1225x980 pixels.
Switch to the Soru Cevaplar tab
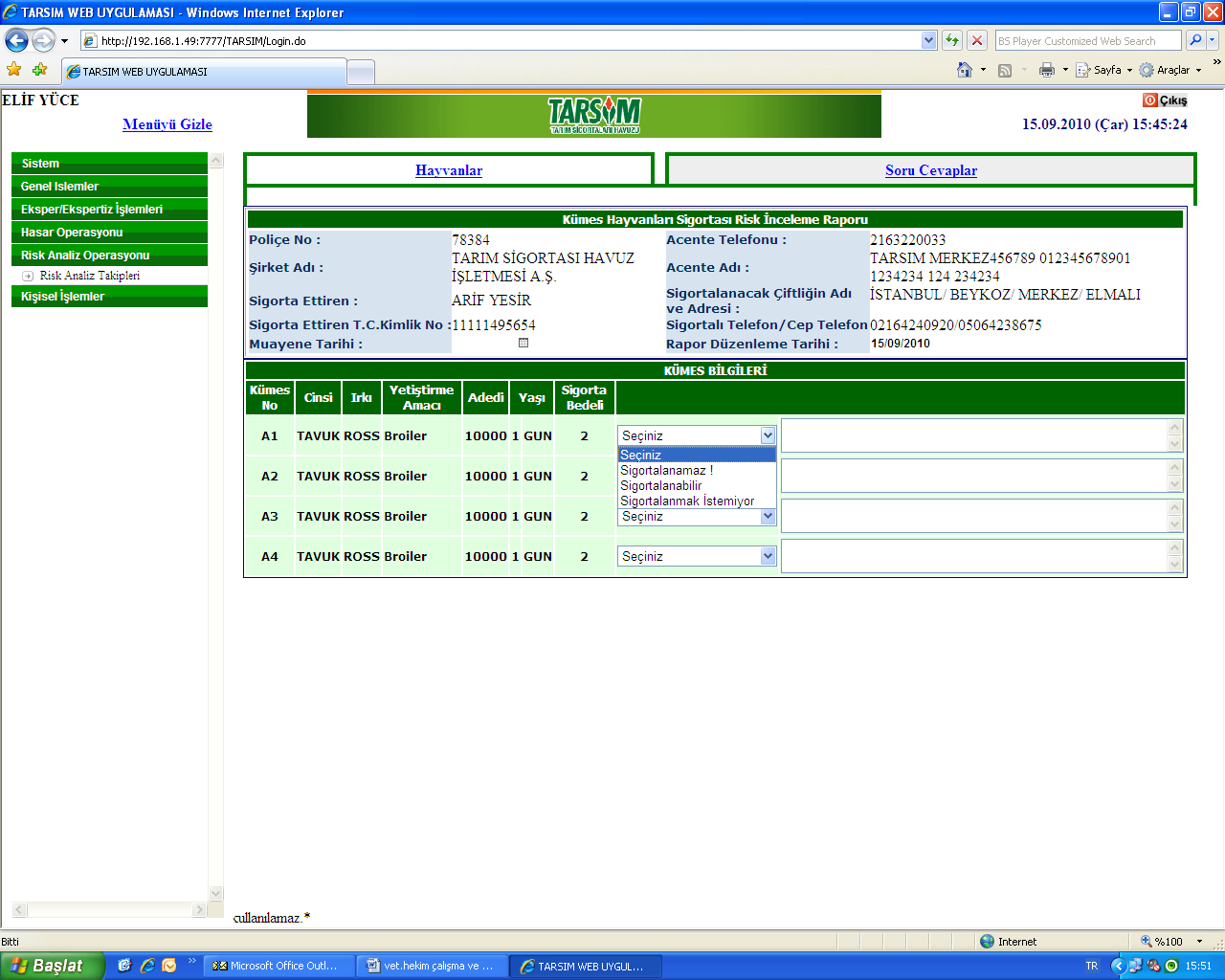931,170
